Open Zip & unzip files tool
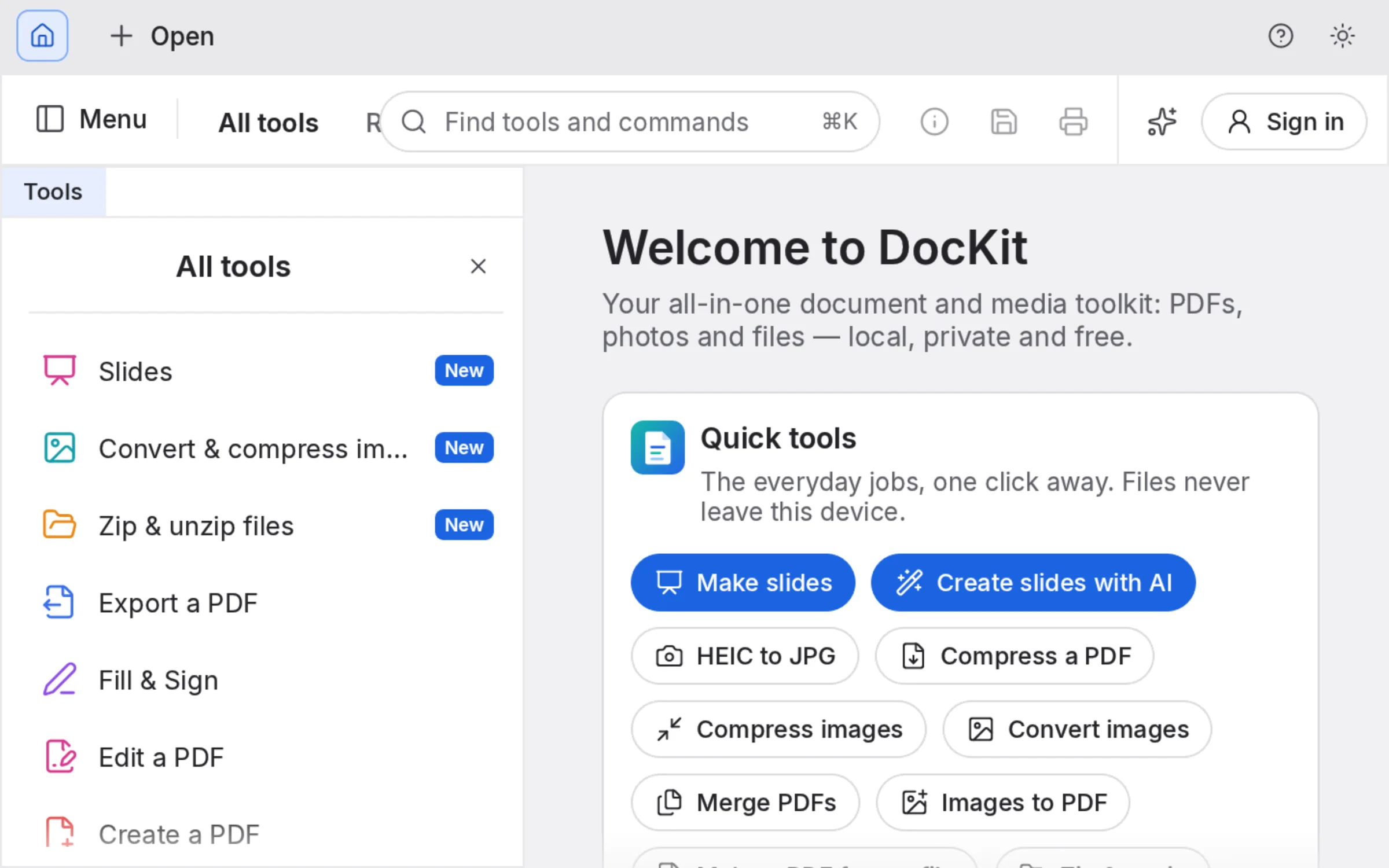1389x868 pixels. (x=267, y=525)
